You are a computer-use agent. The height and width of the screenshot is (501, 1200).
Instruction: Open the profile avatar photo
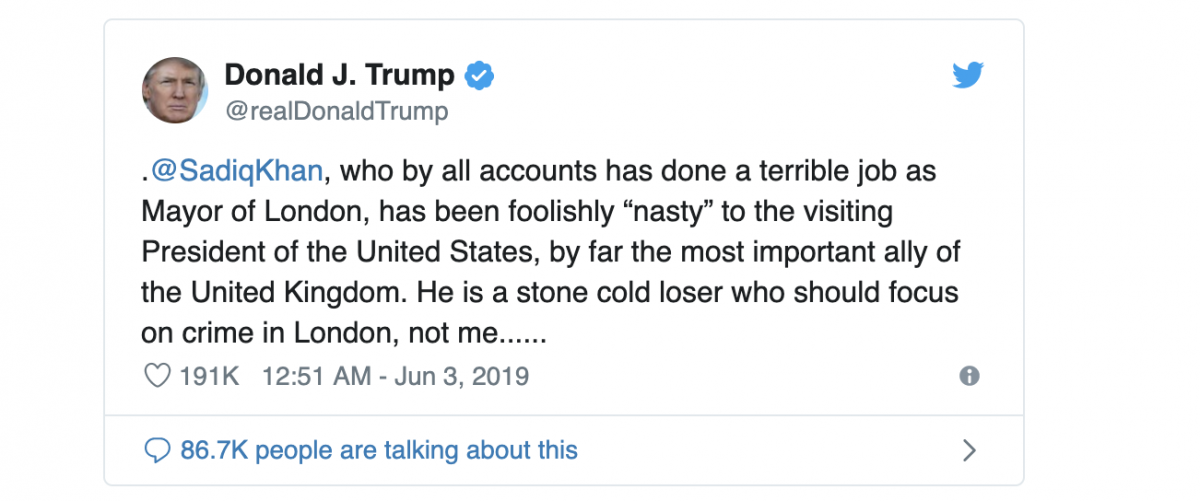(x=175, y=91)
